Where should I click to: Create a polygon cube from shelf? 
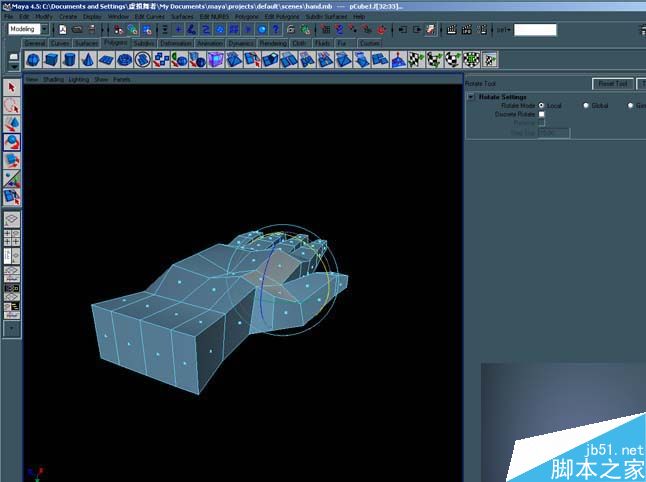51,59
